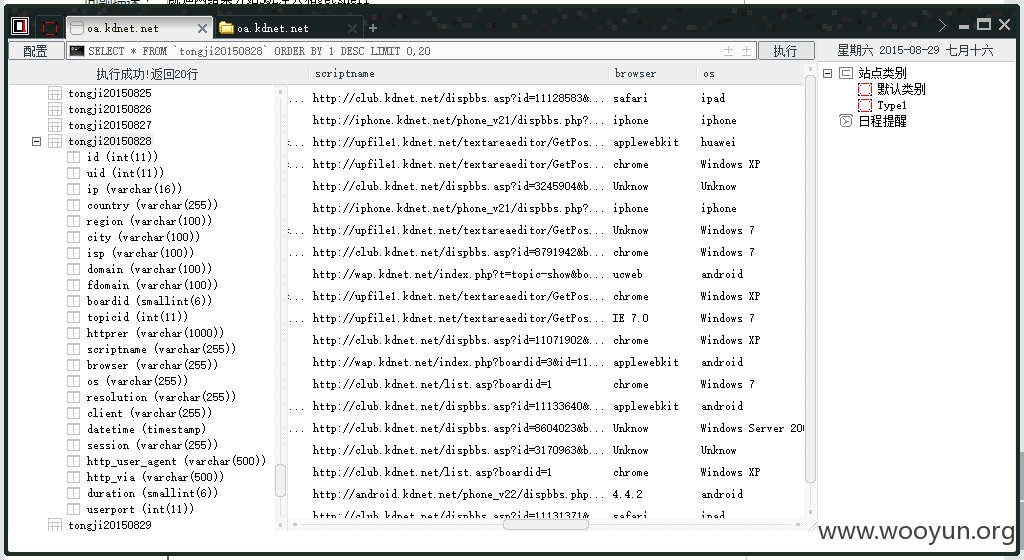The height and width of the screenshot is (560, 1024).
Task: Click the SQL query input field
Action: (x=411, y=51)
